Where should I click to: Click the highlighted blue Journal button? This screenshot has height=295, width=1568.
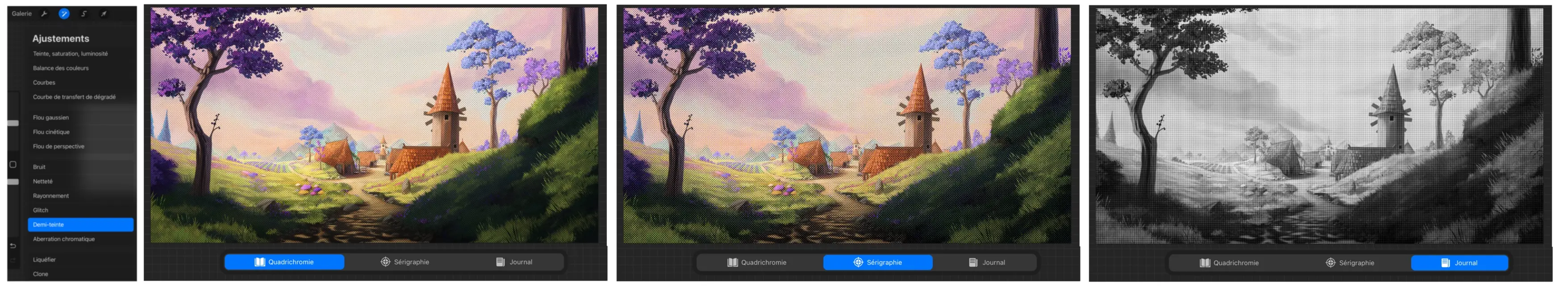[1459, 263]
